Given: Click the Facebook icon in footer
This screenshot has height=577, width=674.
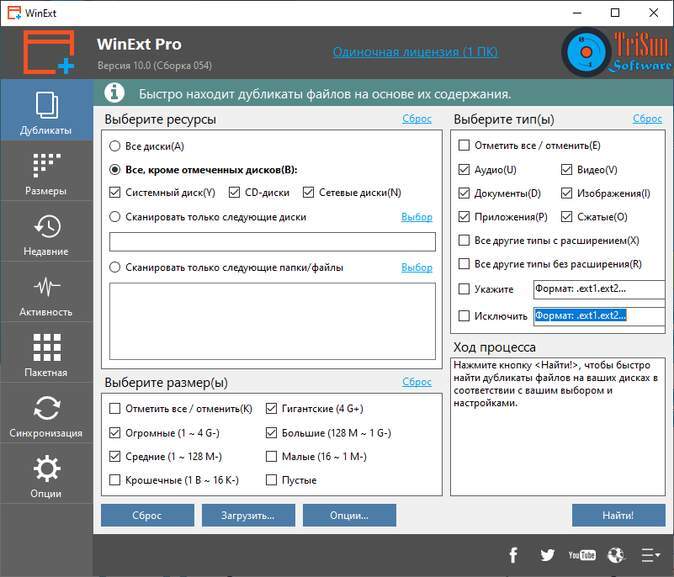Looking at the screenshot, I should tap(514, 555).
